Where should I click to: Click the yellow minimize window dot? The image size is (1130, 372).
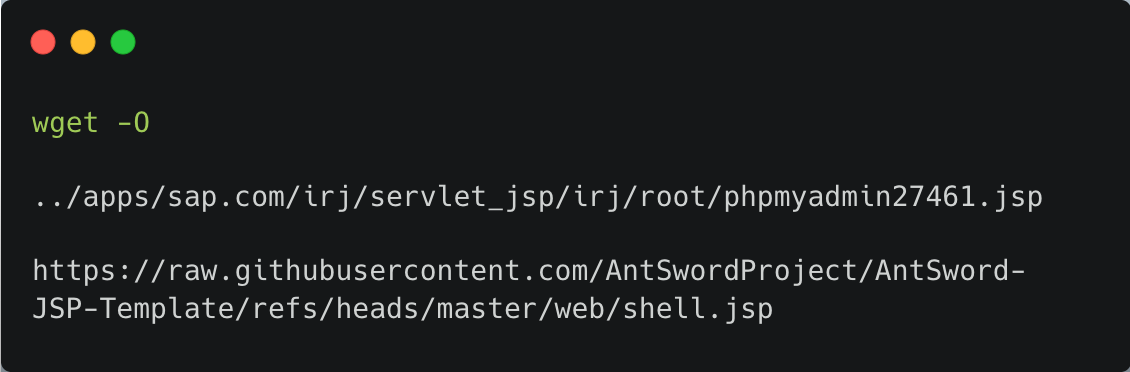(83, 42)
